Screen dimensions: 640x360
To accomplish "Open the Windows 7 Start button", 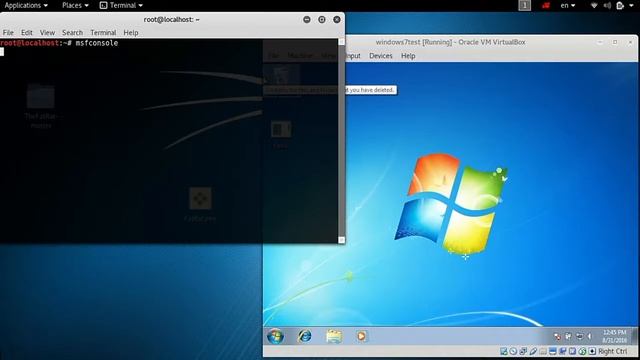I will pyautogui.click(x=275, y=336).
